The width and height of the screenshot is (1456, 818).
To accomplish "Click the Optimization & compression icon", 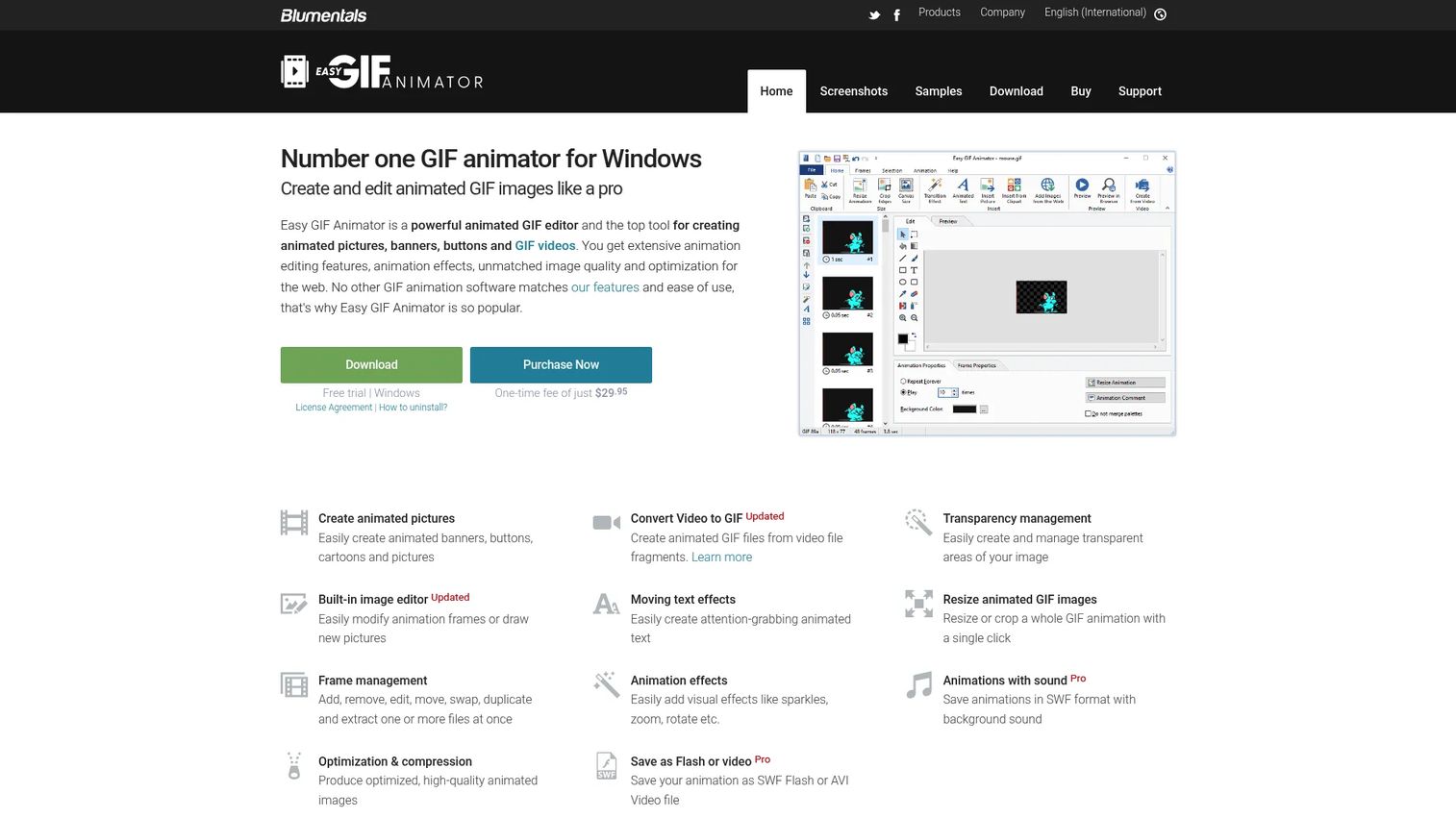I will click(294, 765).
